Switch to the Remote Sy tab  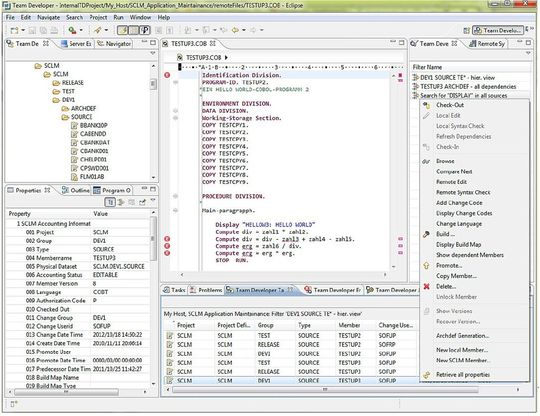[487, 44]
